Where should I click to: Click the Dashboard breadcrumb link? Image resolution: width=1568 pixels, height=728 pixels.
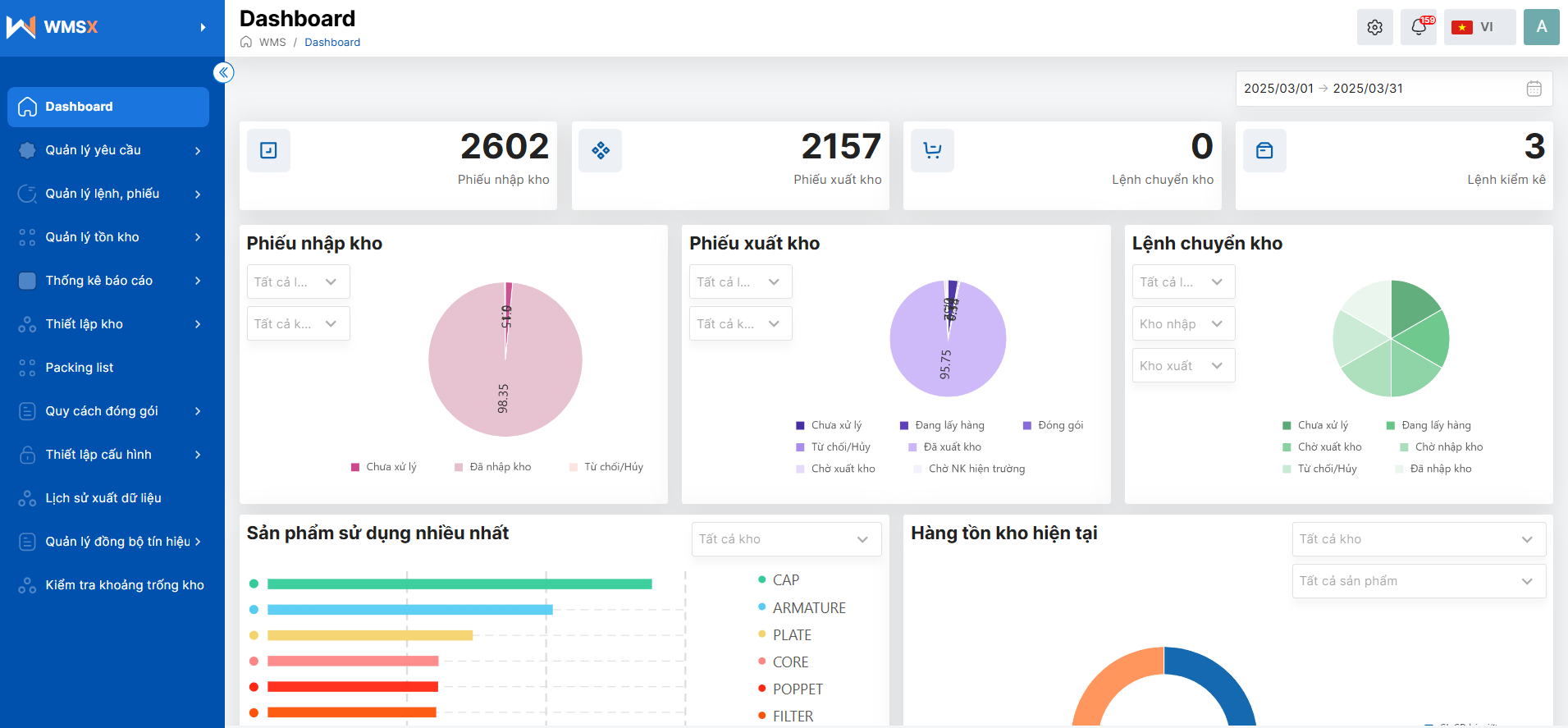tap(332, 43)
